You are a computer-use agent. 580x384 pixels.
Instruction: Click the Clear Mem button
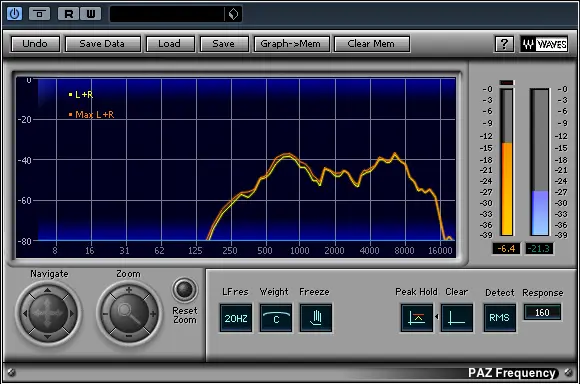371,44
